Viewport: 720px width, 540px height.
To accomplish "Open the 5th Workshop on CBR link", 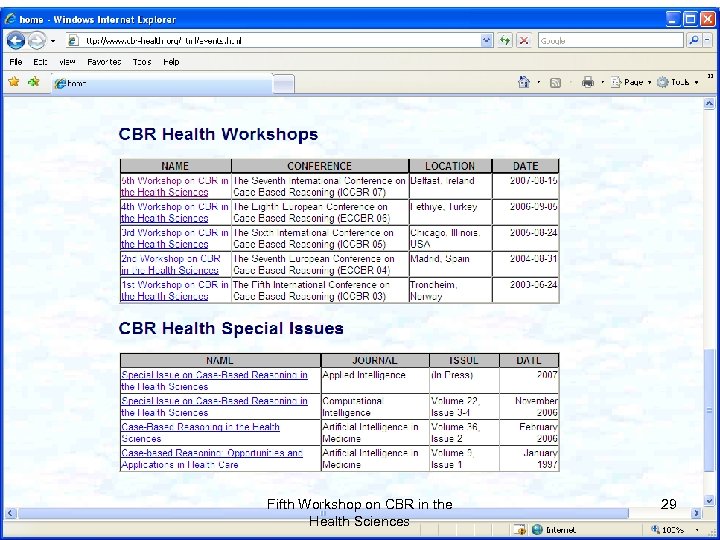I will [174, 186].
